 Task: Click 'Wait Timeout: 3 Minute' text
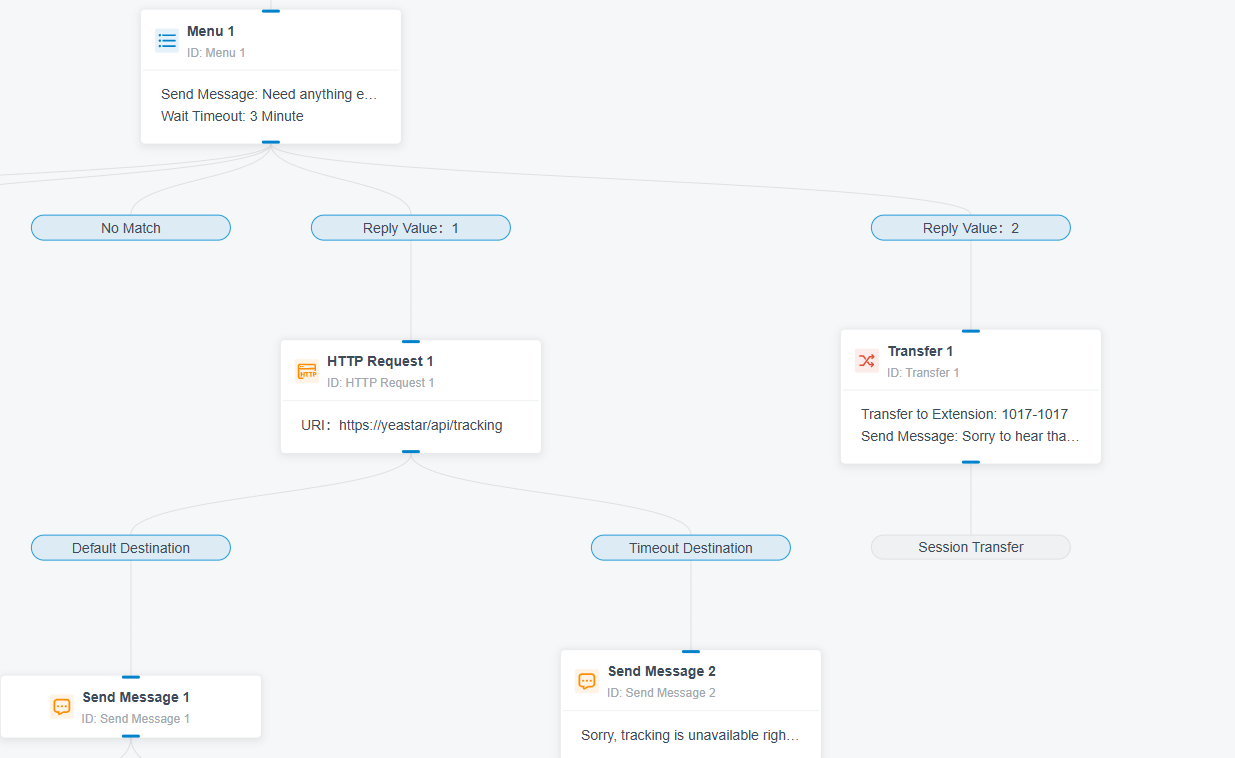pos(232,116)
